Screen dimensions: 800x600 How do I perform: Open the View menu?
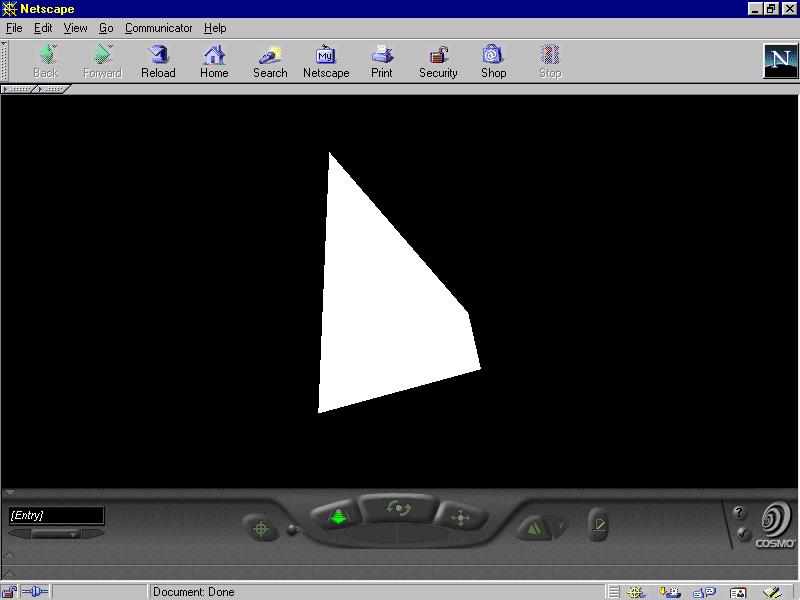(75, 28)
